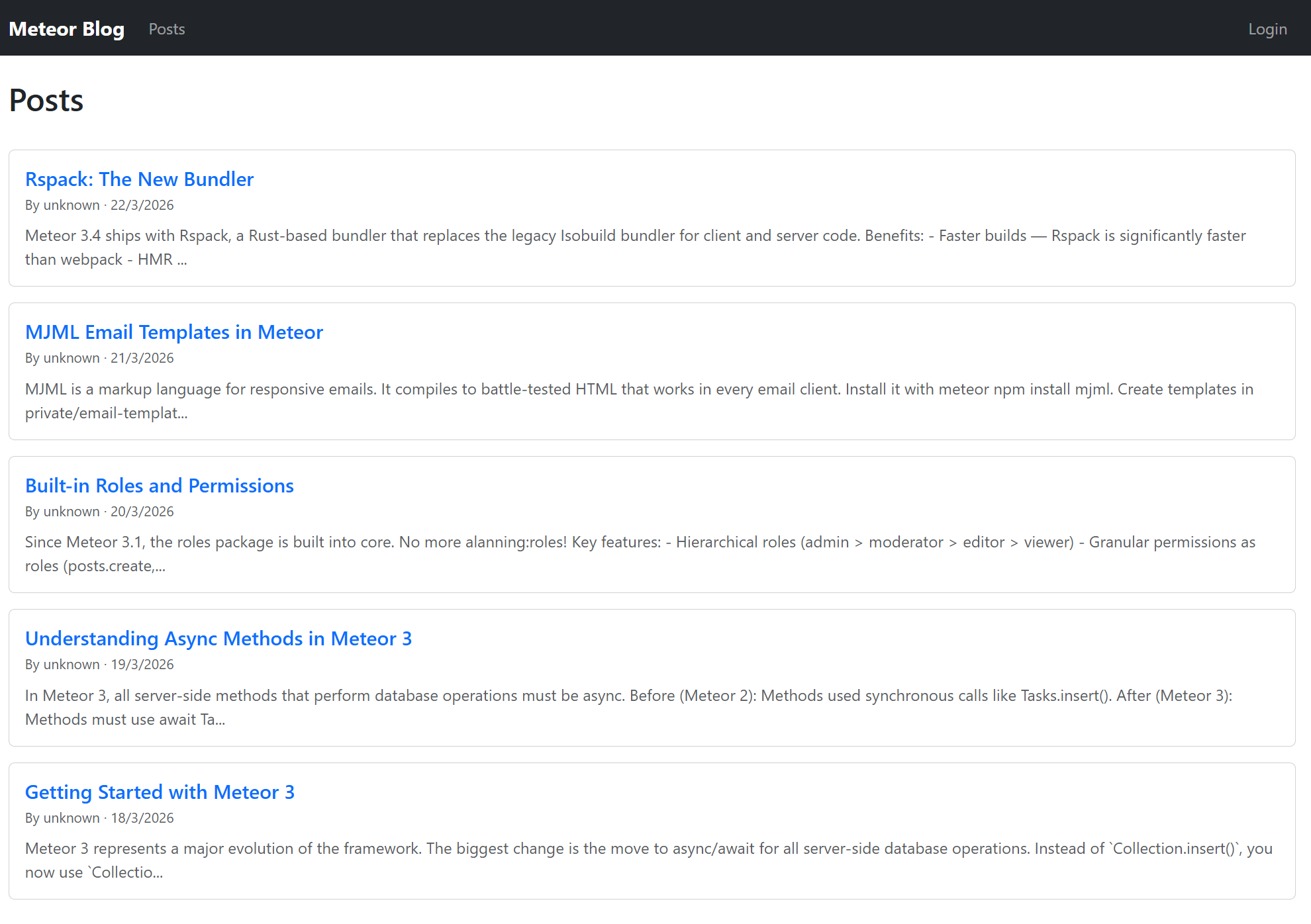Open the Posts navigation menu item
1311x924 pixels.
[x=166, y=29]
